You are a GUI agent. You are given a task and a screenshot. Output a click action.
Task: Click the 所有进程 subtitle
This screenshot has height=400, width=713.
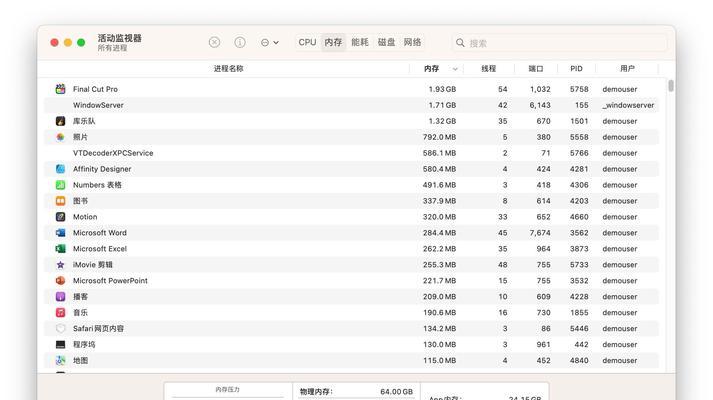(112, 48)
